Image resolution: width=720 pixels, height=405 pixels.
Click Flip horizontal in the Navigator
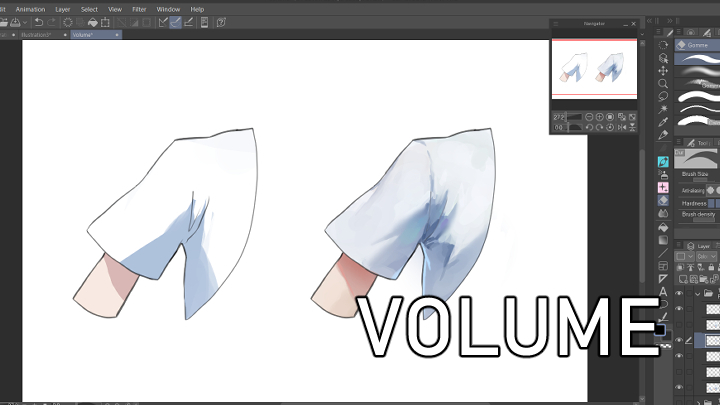pos(622,127)
